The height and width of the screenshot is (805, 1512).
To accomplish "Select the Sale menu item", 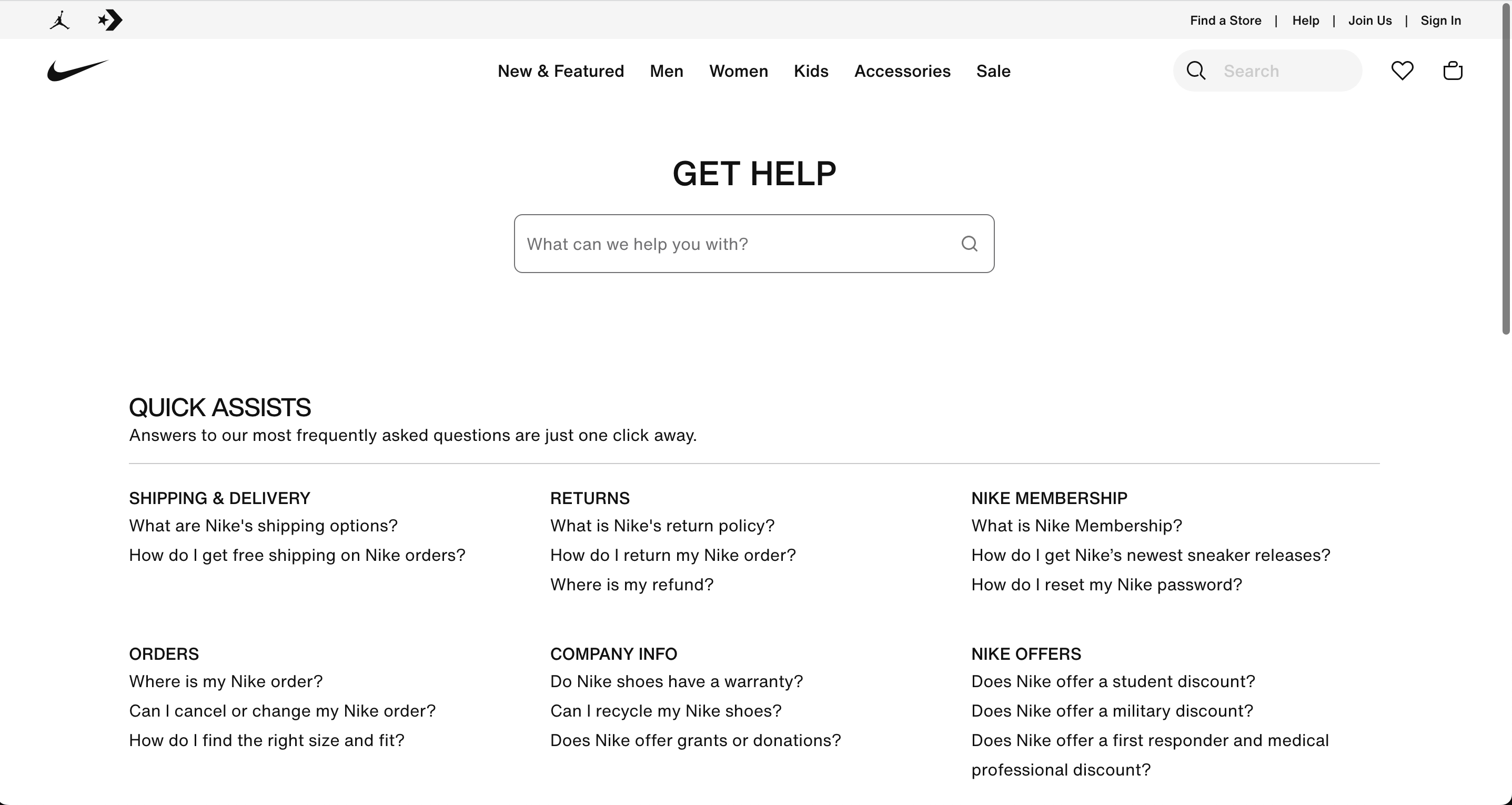I will (994, 70).
